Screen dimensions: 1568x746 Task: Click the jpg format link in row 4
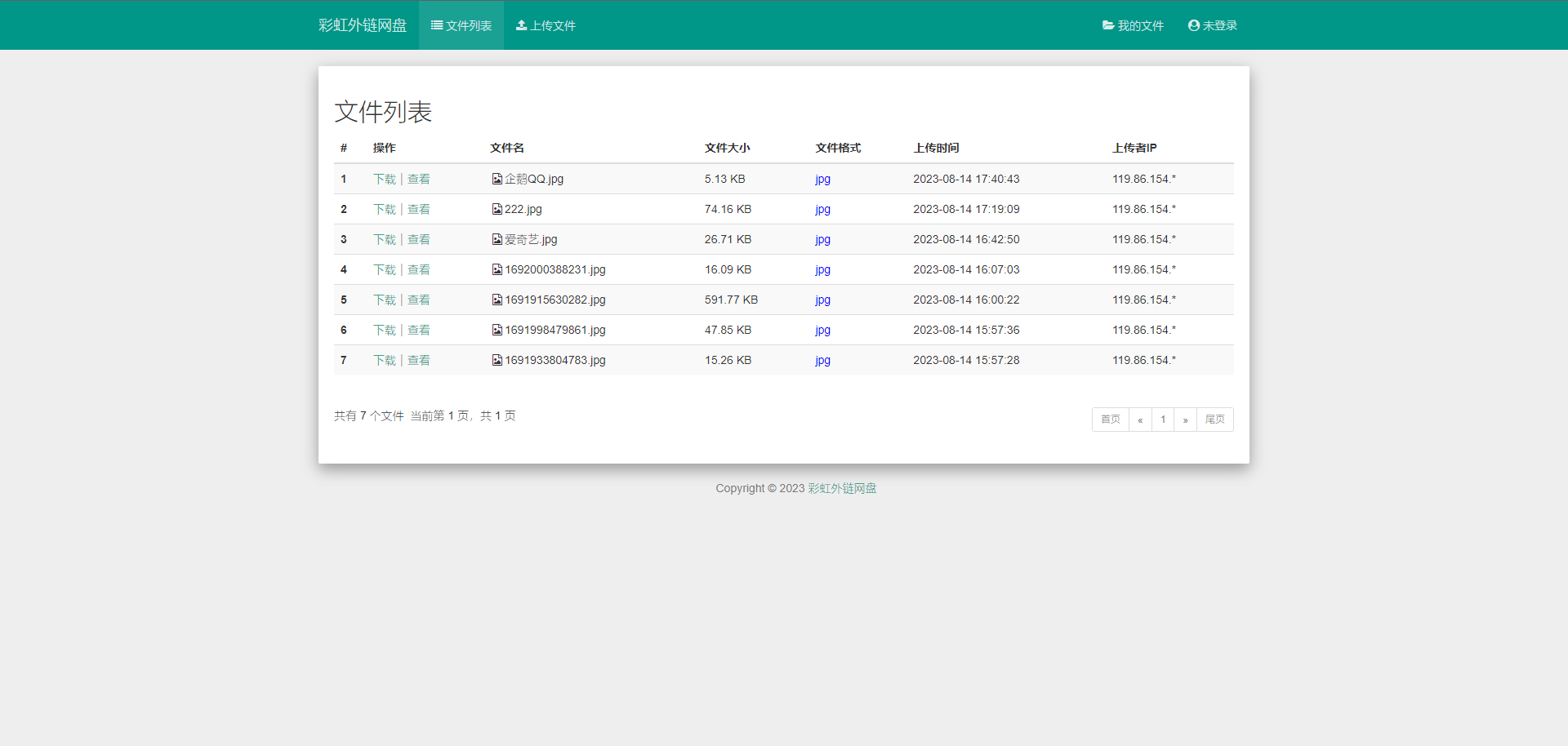(823, 270)
